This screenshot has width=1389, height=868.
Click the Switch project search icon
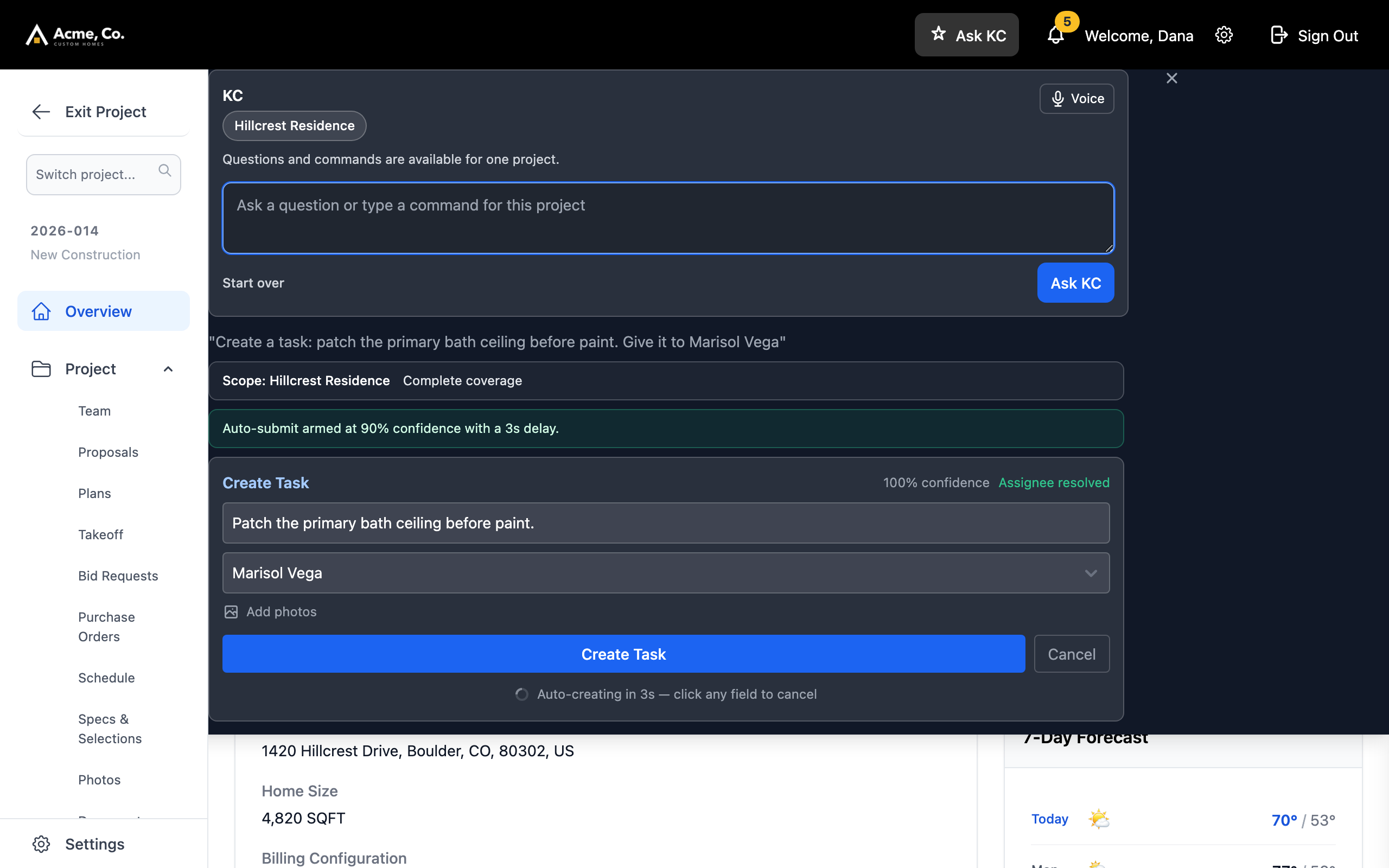(165, 170)
